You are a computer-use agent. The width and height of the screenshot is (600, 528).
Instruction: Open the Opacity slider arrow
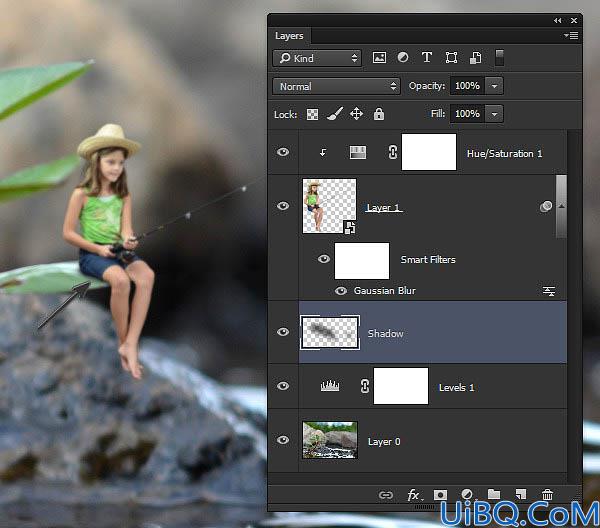[x=494, y=86]
